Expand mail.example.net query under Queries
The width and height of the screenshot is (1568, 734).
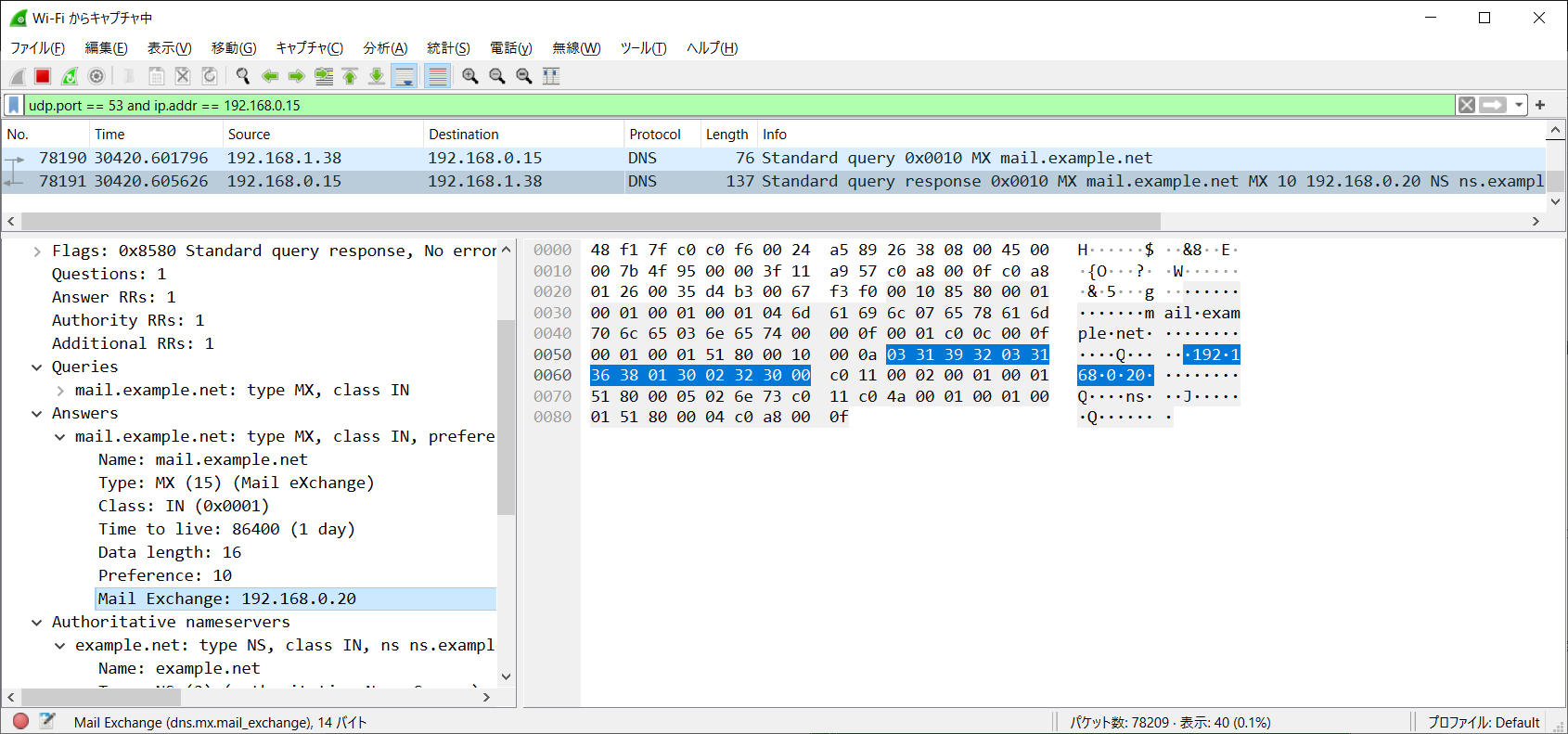(x=60, y=391)
